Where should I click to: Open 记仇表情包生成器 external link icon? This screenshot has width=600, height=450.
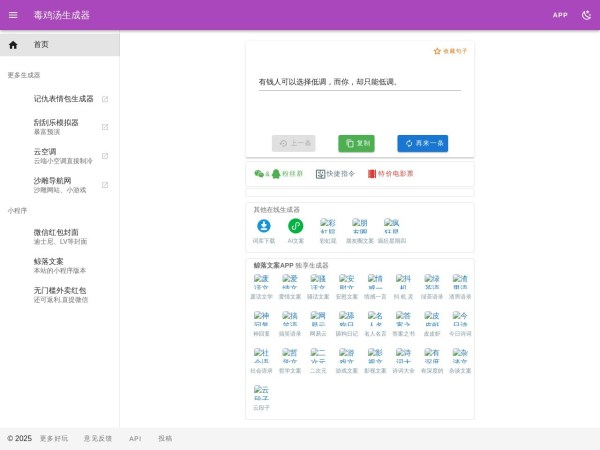[105, 99]
